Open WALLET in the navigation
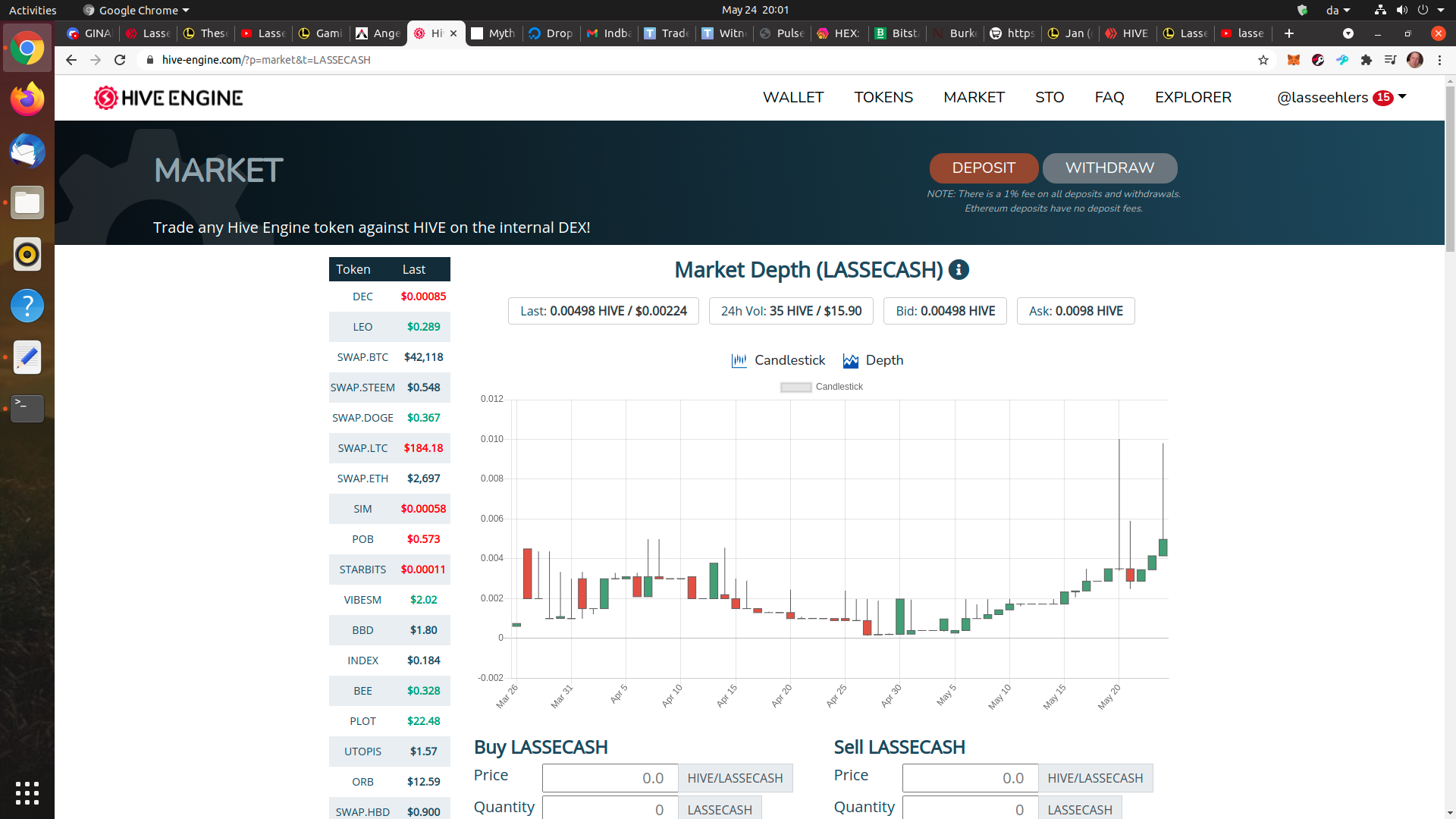1456x819 pixels. coord(793,97)
